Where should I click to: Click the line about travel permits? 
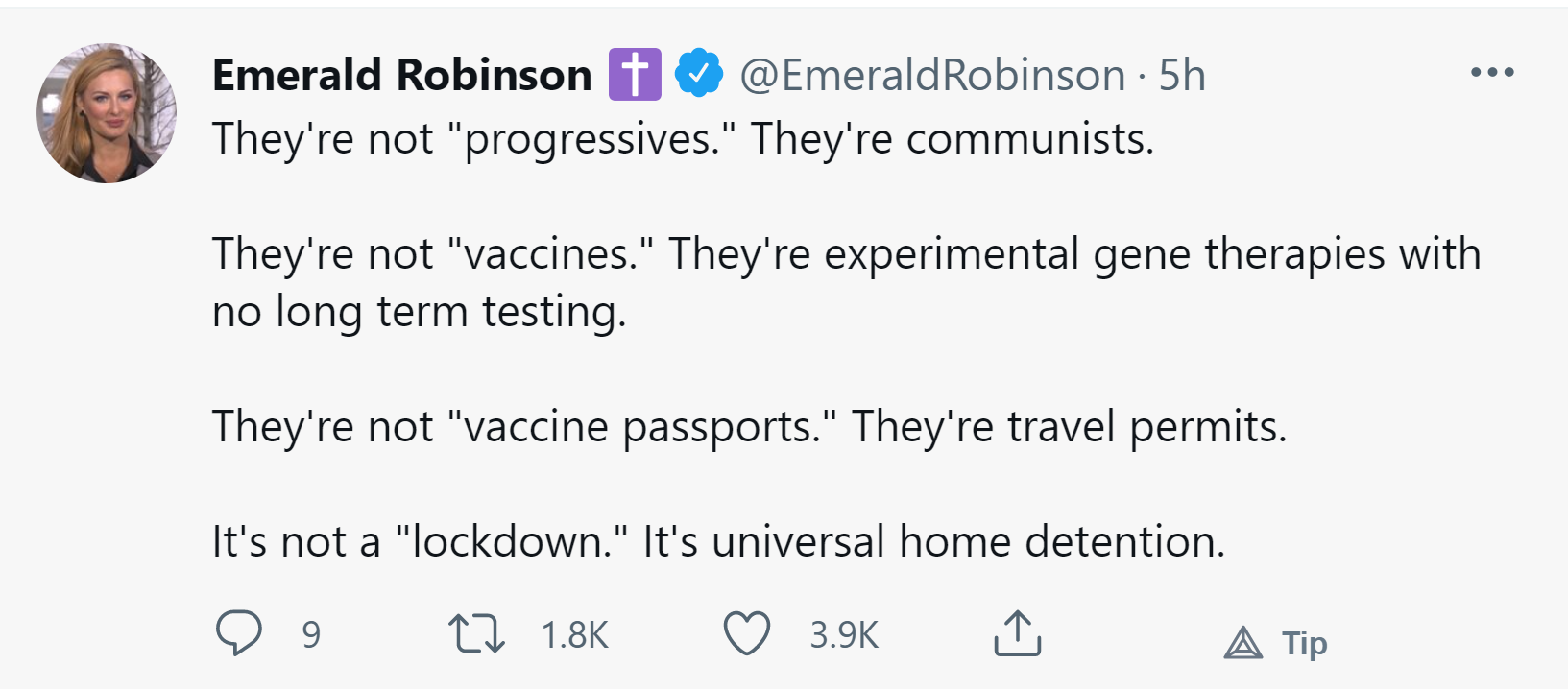749,427
